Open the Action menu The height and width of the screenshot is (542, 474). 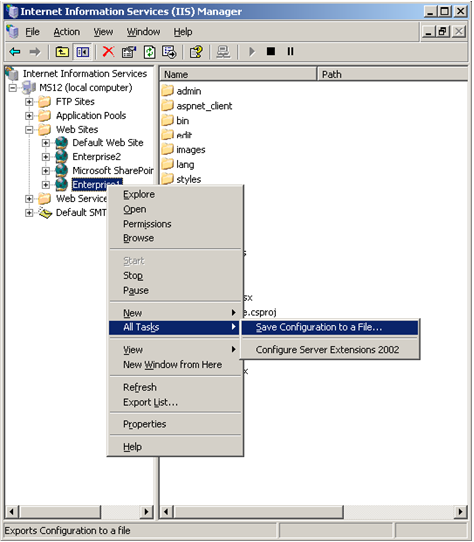(66, 32)
